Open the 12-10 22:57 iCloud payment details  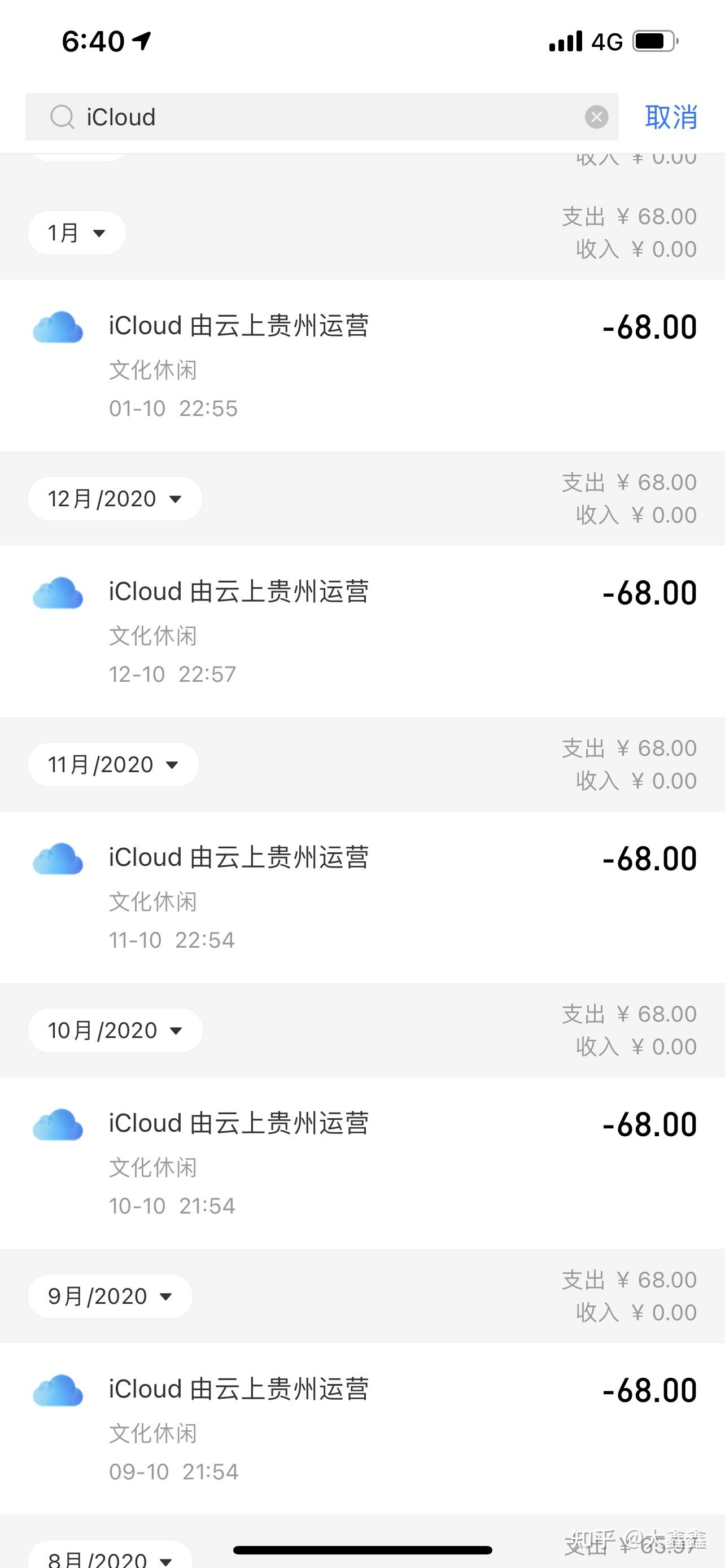(362, 631)
